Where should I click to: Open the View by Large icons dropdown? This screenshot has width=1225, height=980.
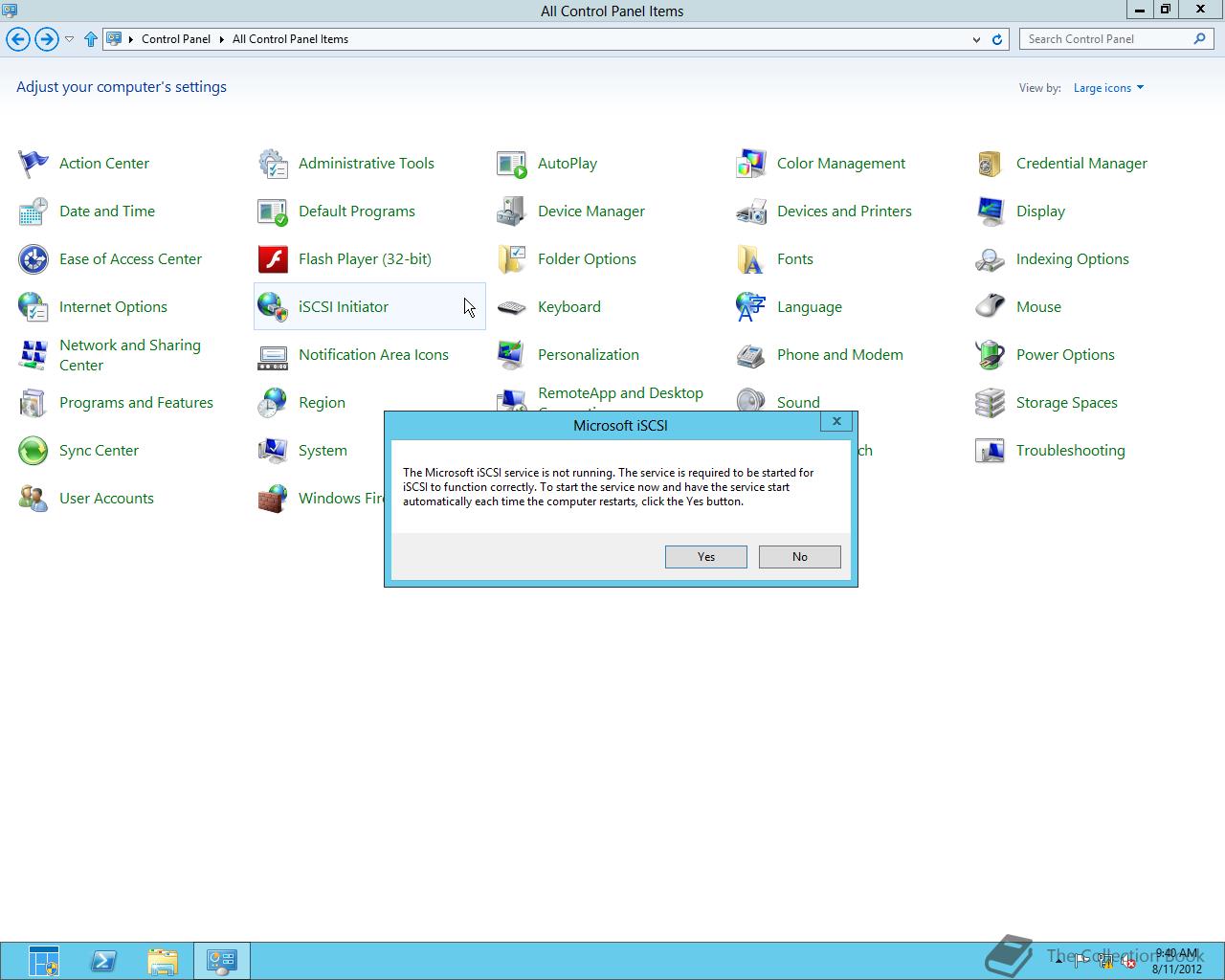tap(1108, 88)
